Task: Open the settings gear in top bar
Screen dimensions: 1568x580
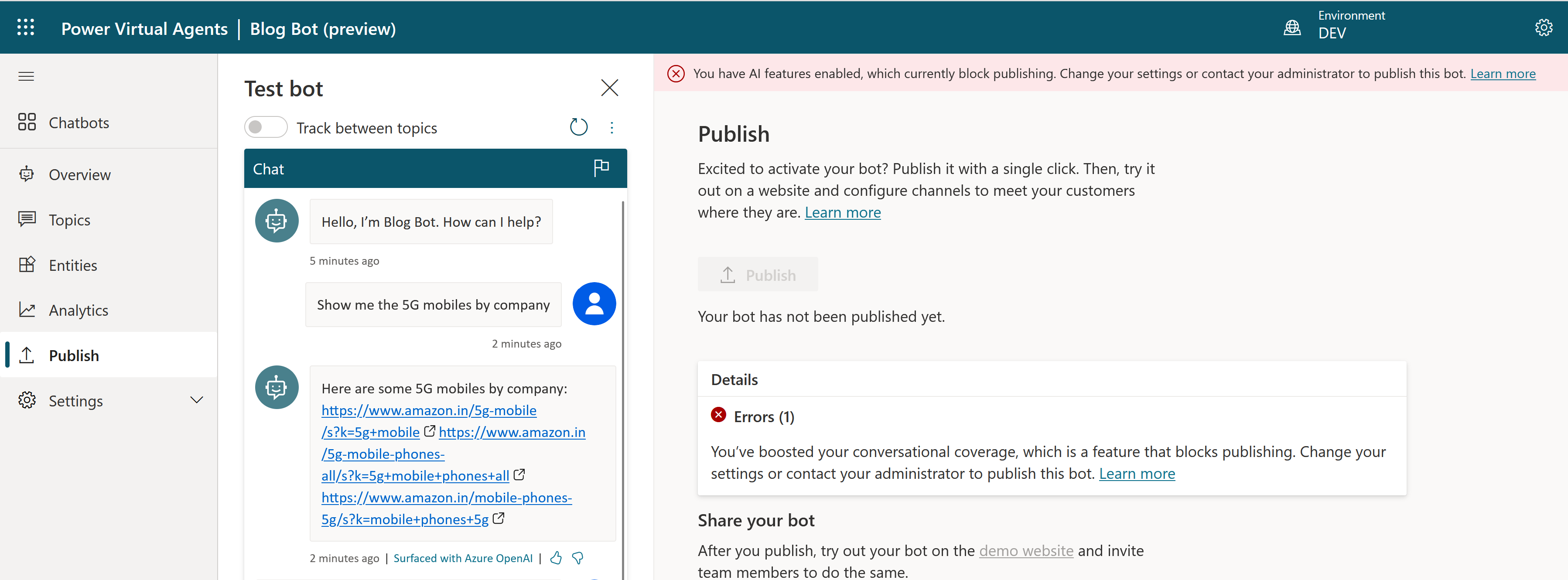Action: click(1543, 27)
